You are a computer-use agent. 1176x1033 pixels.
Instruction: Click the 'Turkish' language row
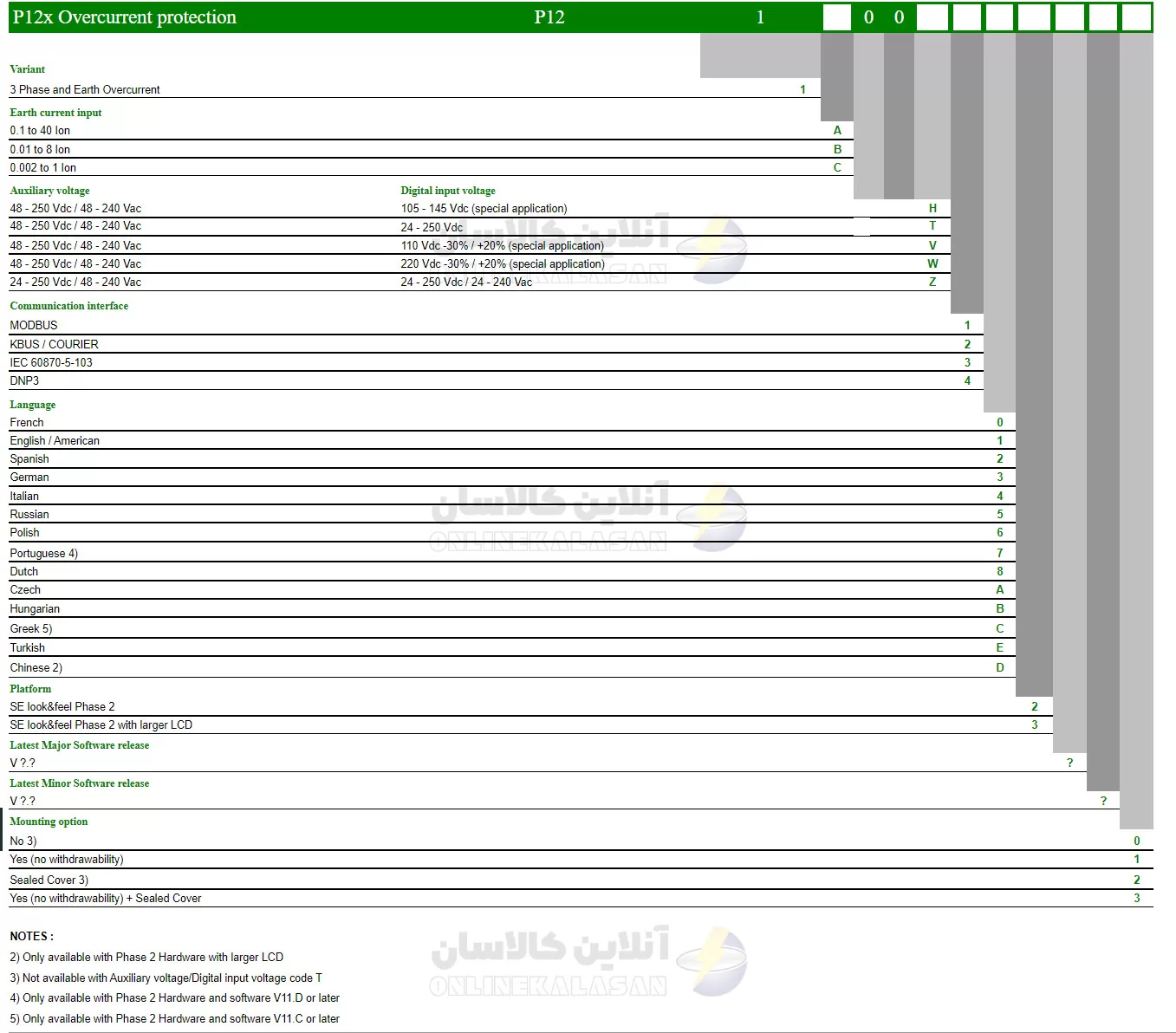(512, 647)
